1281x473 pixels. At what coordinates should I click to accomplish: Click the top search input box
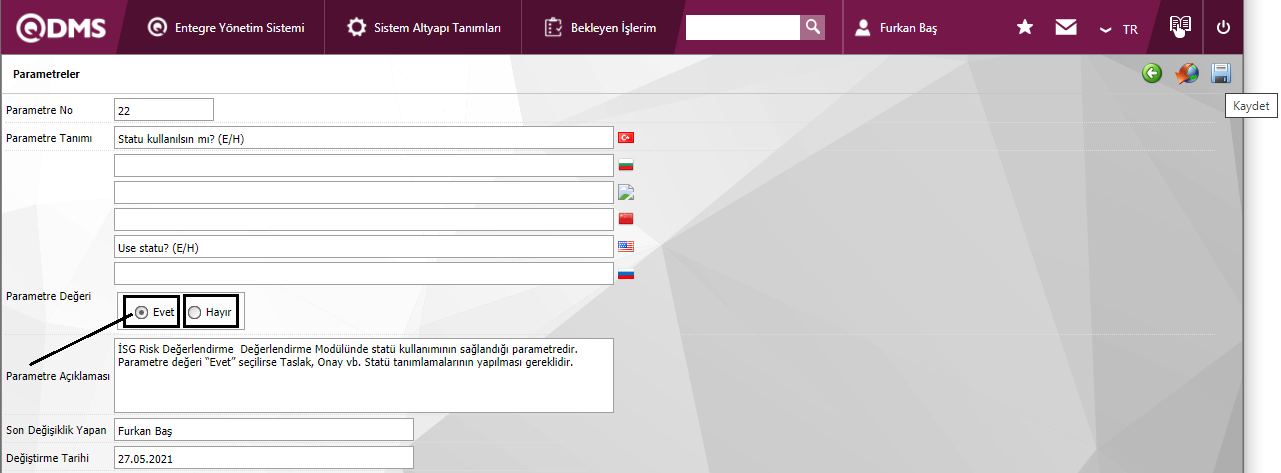click(x=743, y=27)
